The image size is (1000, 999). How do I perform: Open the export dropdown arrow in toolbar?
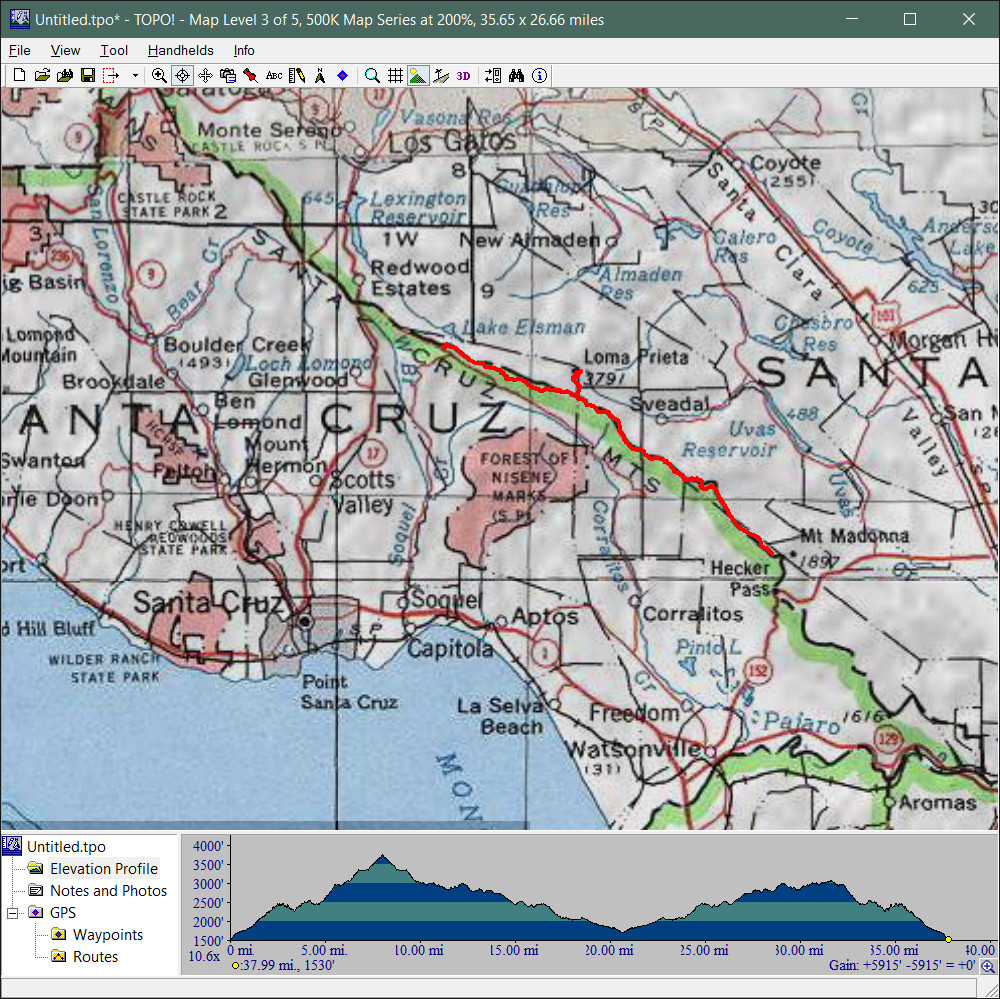(x=135, y=75)
